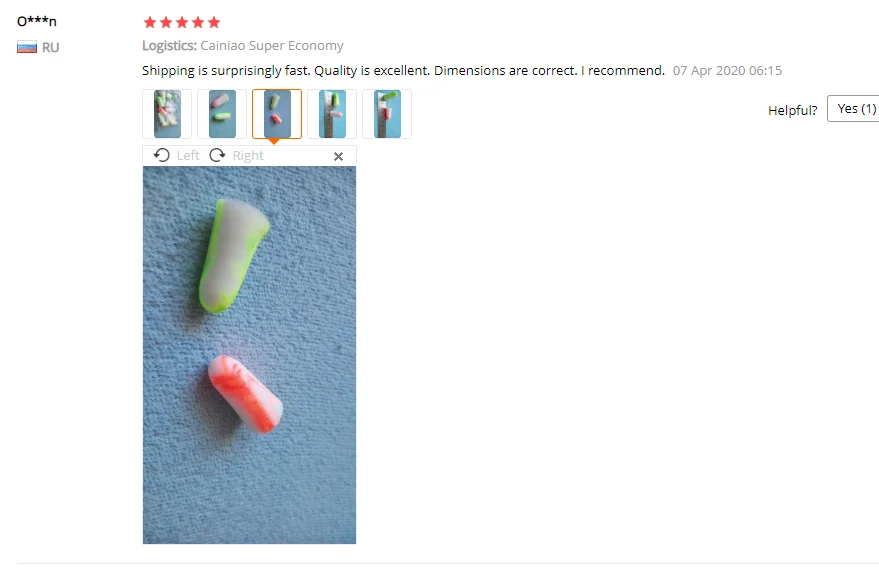Click reviewer name O***n
The width and height of the screenshot is (879, 568).
37,21
